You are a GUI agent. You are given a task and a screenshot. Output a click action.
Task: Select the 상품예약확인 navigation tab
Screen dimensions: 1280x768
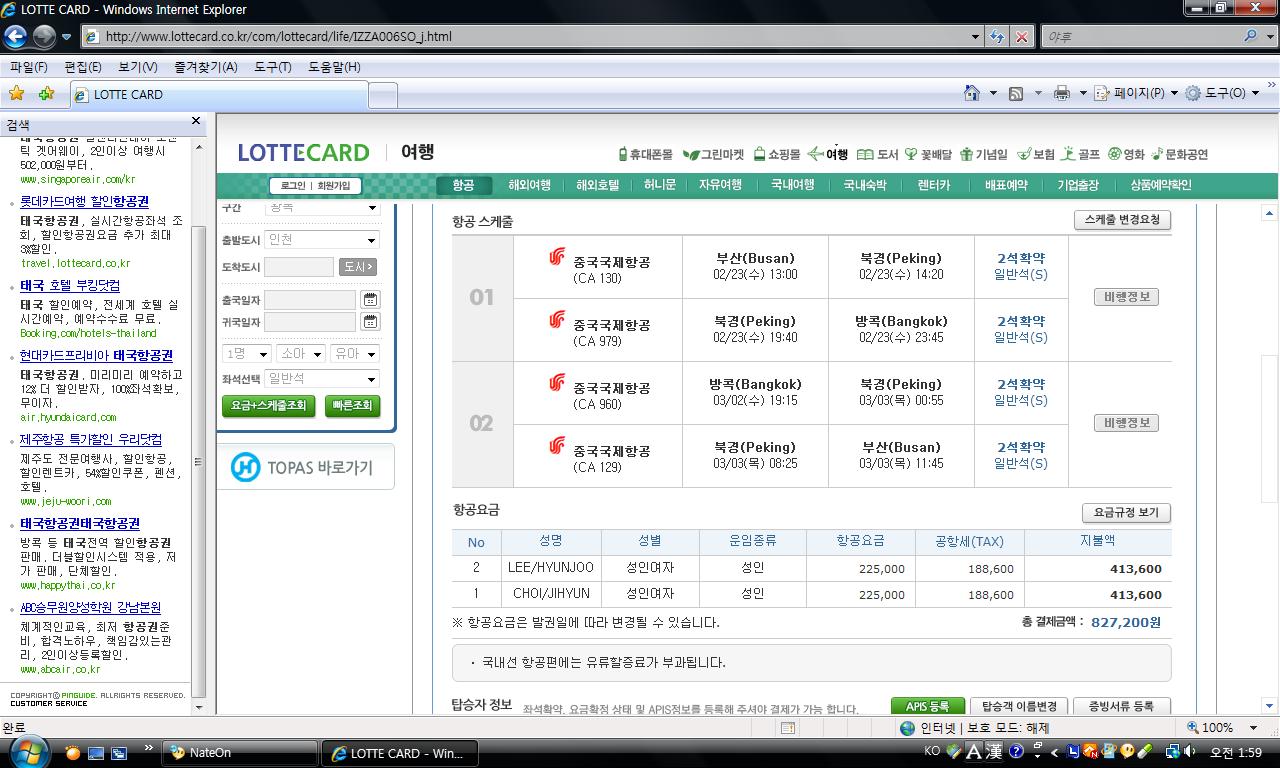click(1161, 185)
